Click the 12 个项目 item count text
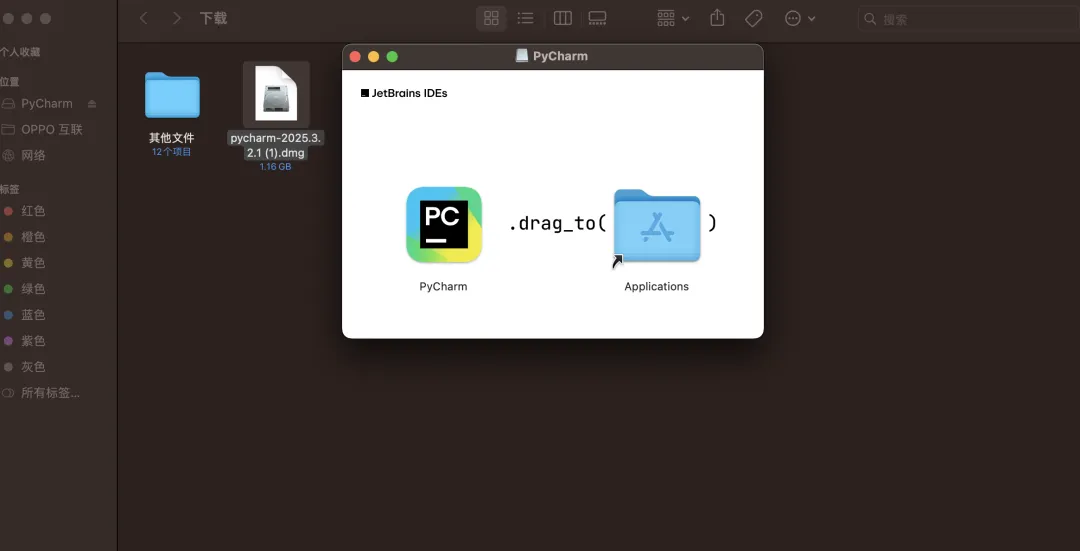The image size is (1080, 551). 172,152
